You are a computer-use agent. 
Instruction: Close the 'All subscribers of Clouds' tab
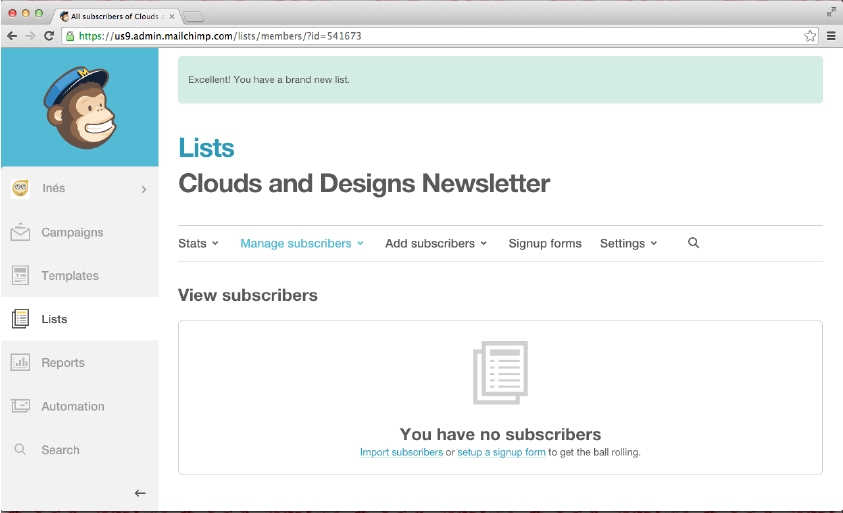point(172,16)
